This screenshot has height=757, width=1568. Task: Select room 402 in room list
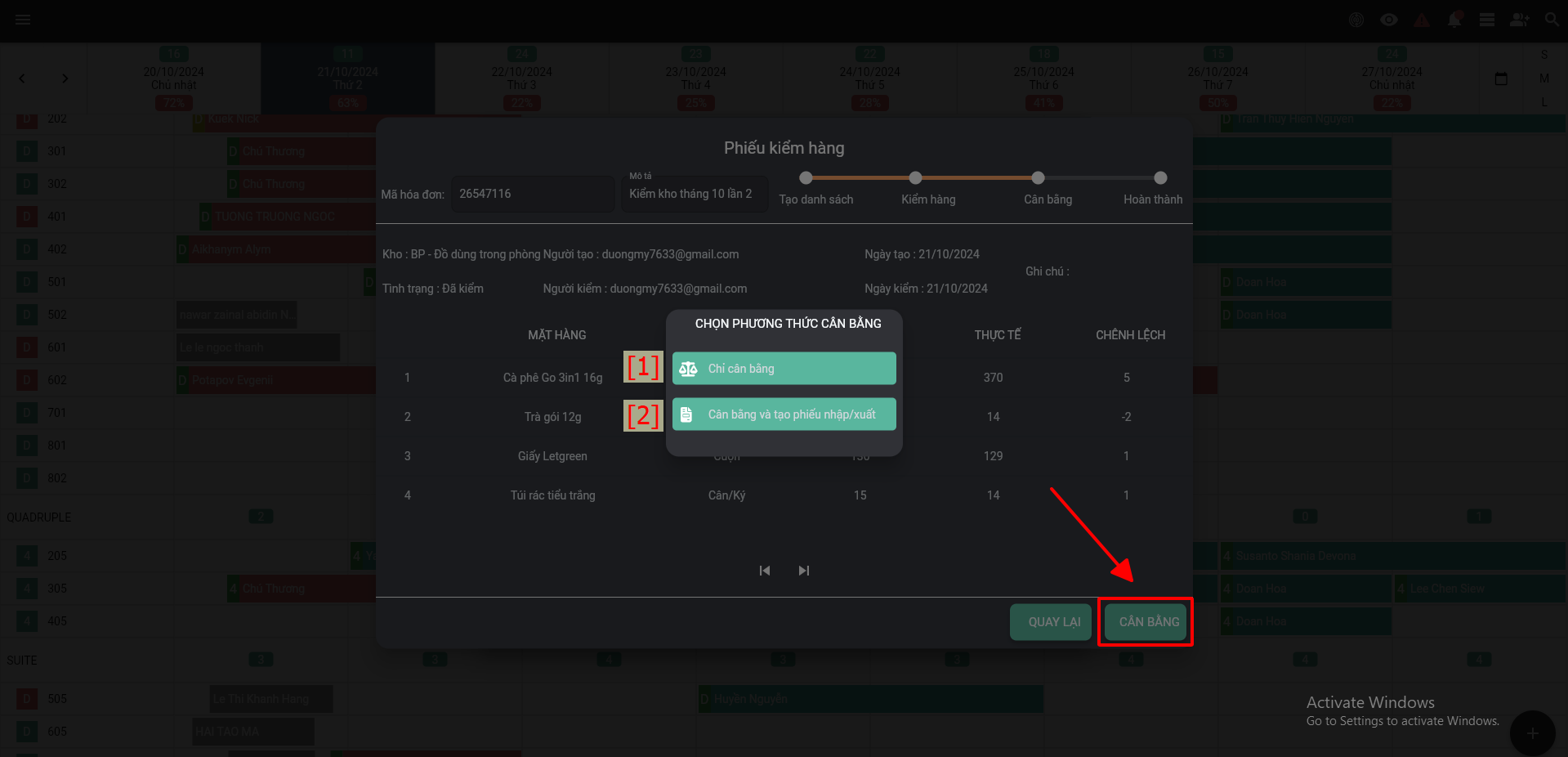[x=57, y=249]
